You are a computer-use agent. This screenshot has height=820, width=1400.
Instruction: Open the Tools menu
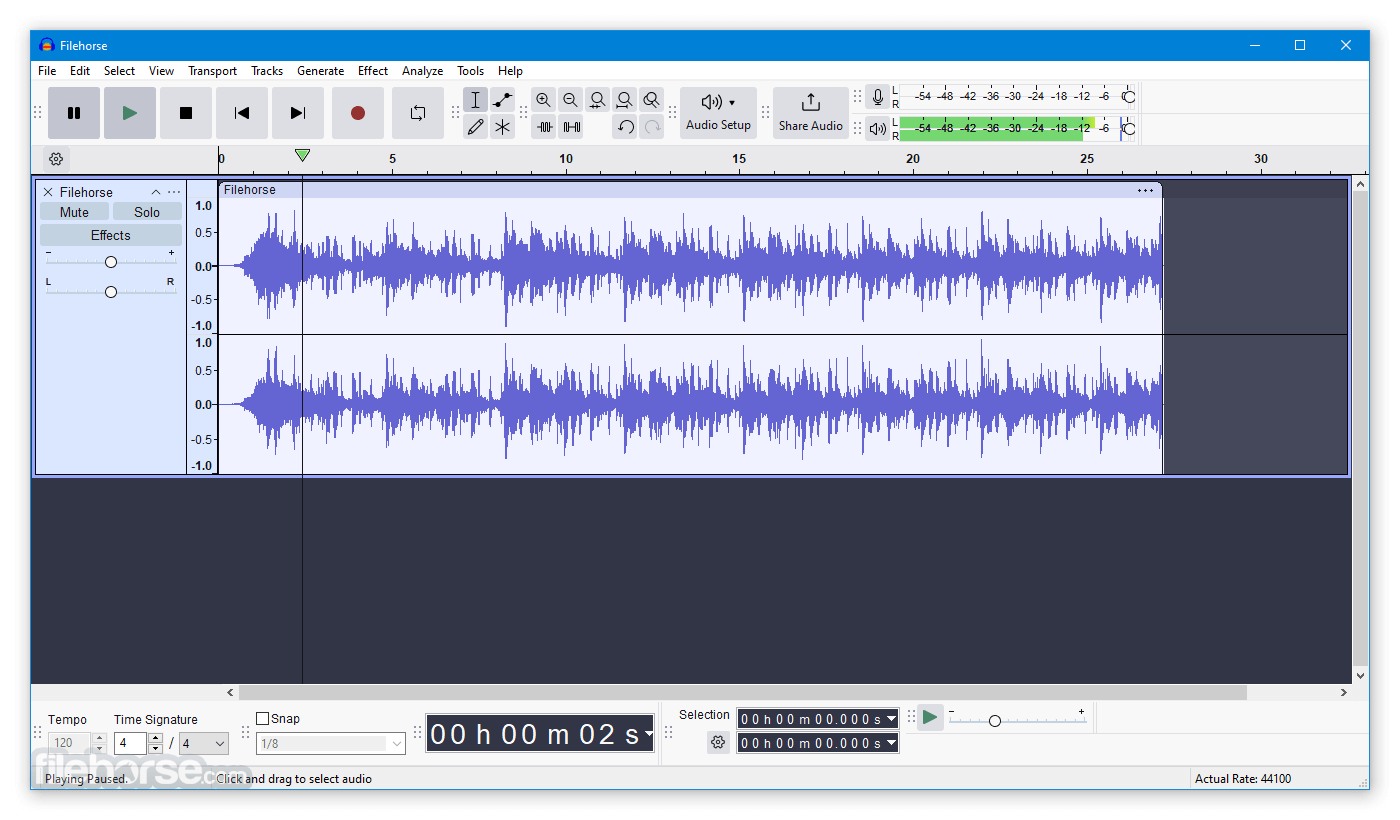pos(470,71)
